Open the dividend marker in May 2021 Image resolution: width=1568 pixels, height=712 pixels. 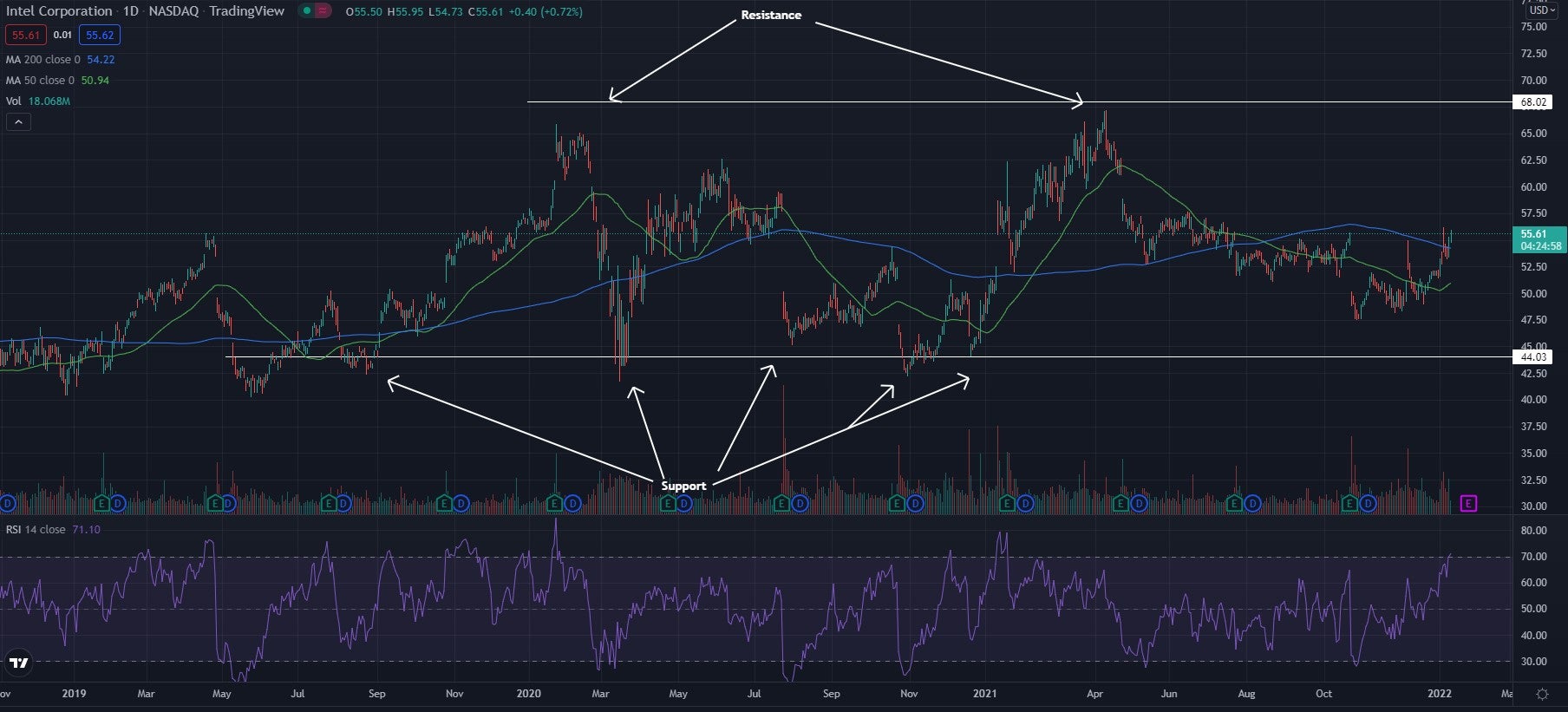coord(1139,503)
